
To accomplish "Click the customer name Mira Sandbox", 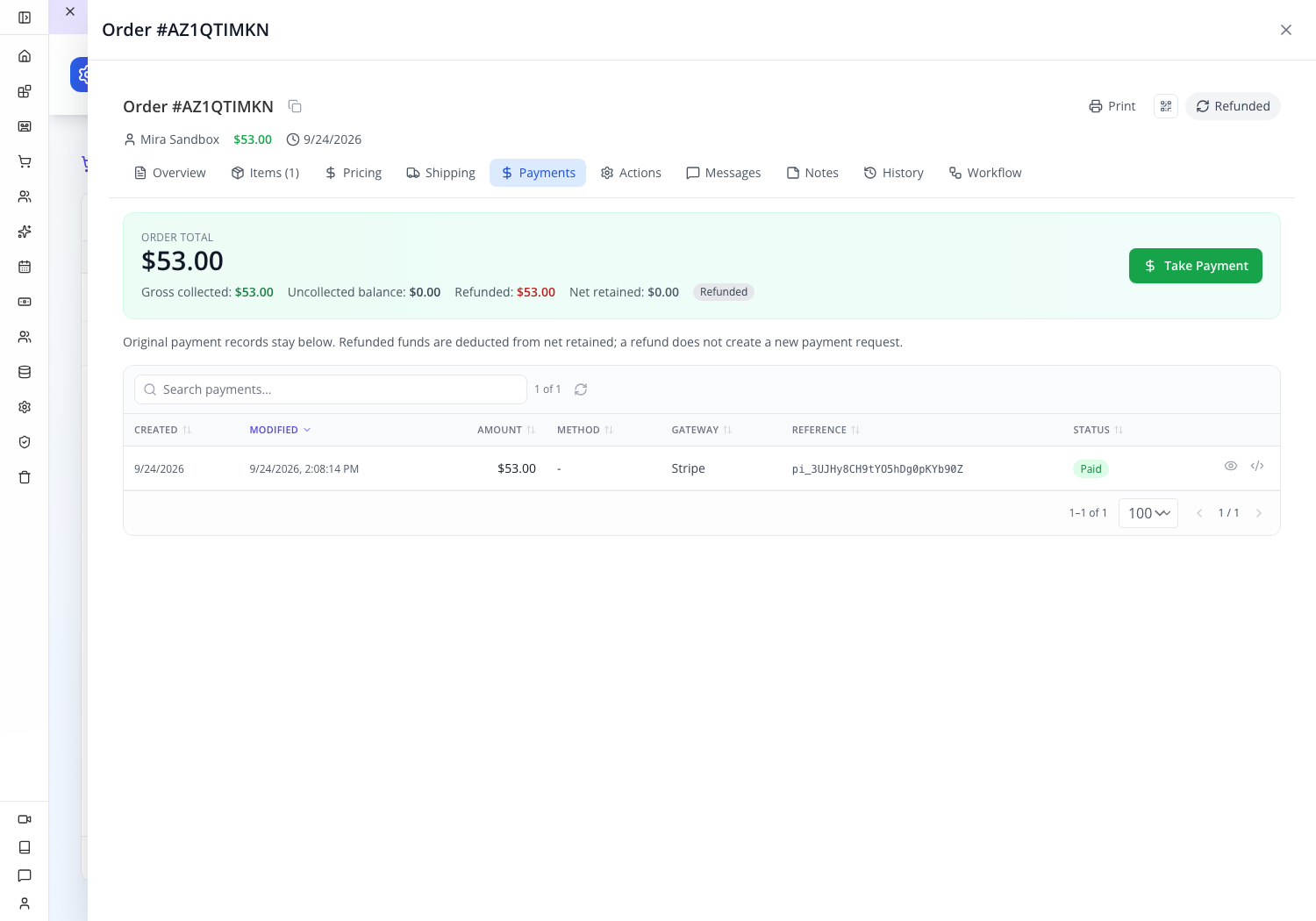I will pyautogui.click(x=180, y=139).
